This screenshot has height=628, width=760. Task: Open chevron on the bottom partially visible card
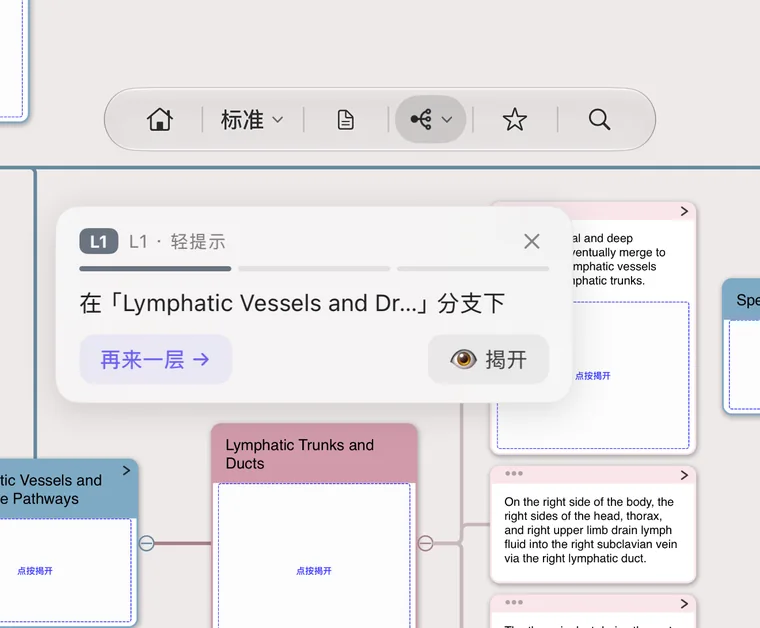pos(684,604)
